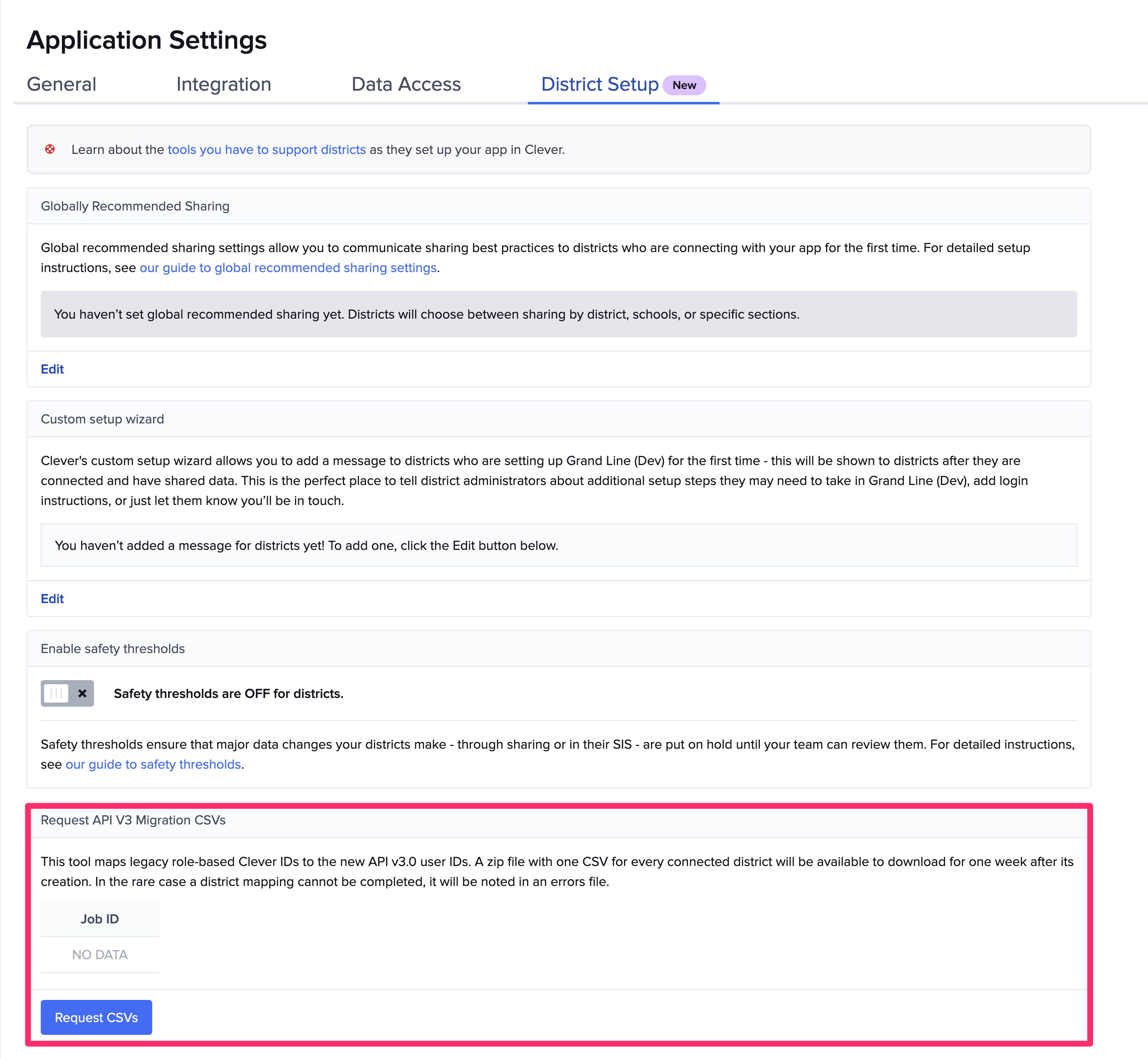Screen dimensions: 1148x1059
Task: Click the X mark on the safety toggle
Action: pos(82,693)
